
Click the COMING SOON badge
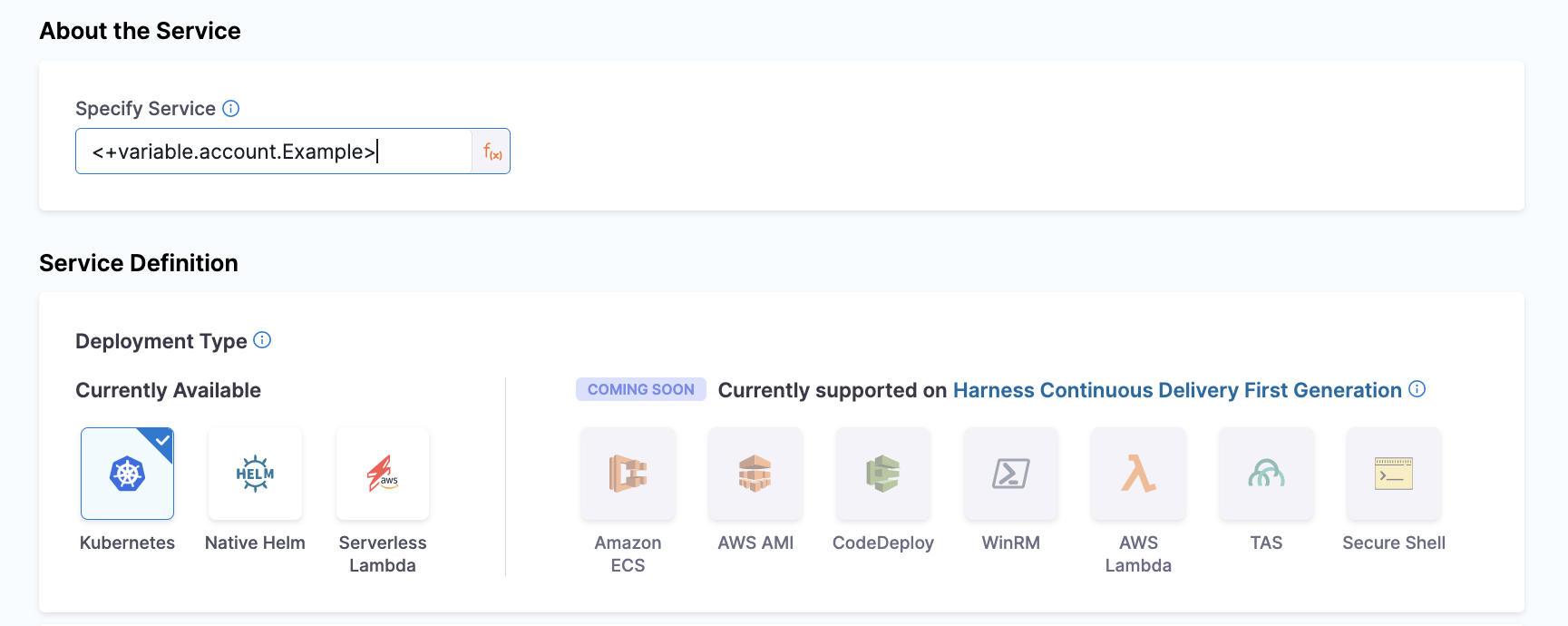640,390
